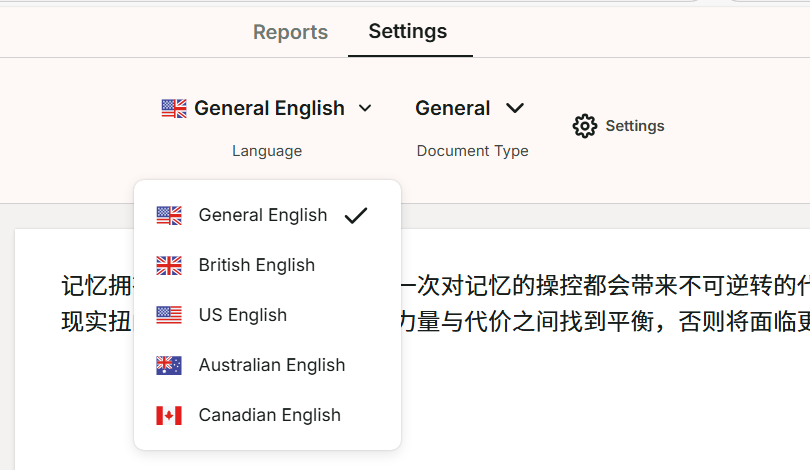Click the Union Jack flag for British English

click(169, 265)
